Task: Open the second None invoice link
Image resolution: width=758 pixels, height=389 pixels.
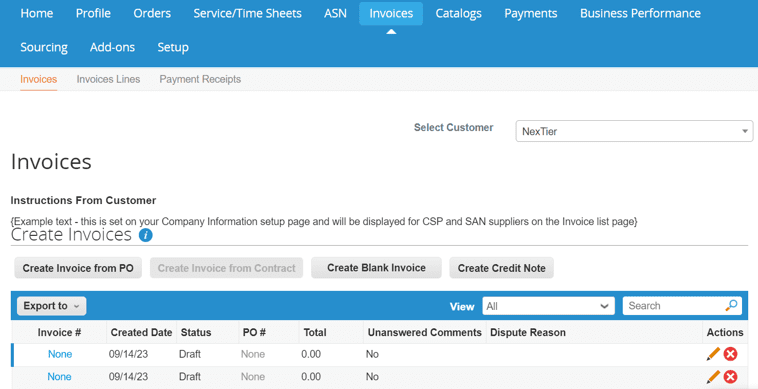Action: tap(59, 377)
